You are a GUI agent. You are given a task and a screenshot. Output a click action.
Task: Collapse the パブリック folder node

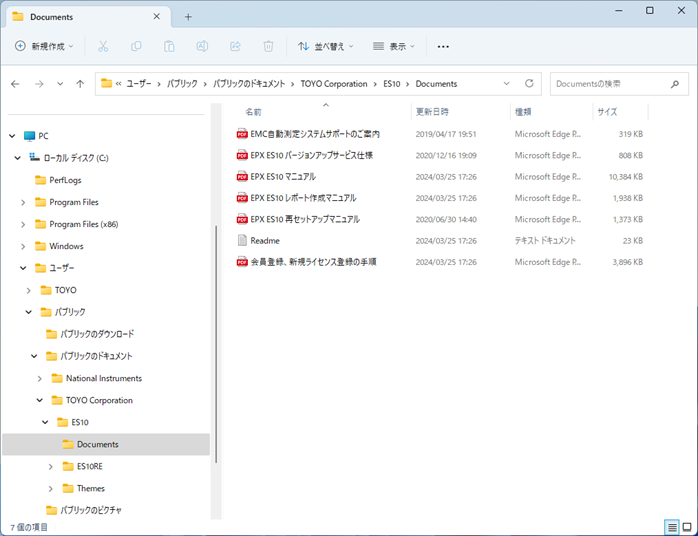click(x=28, y=312)
